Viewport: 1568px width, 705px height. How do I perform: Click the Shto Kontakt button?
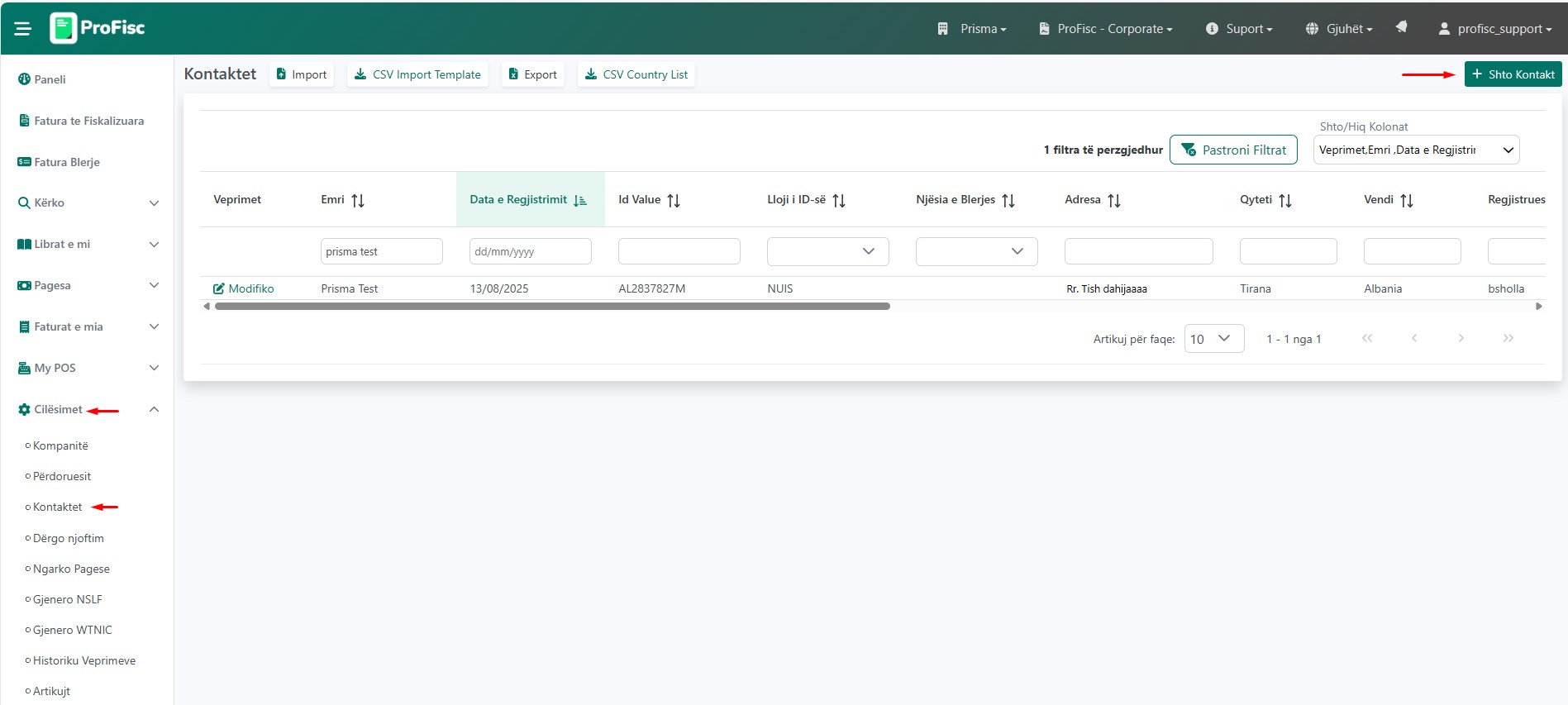click(x=1513, y=74)
